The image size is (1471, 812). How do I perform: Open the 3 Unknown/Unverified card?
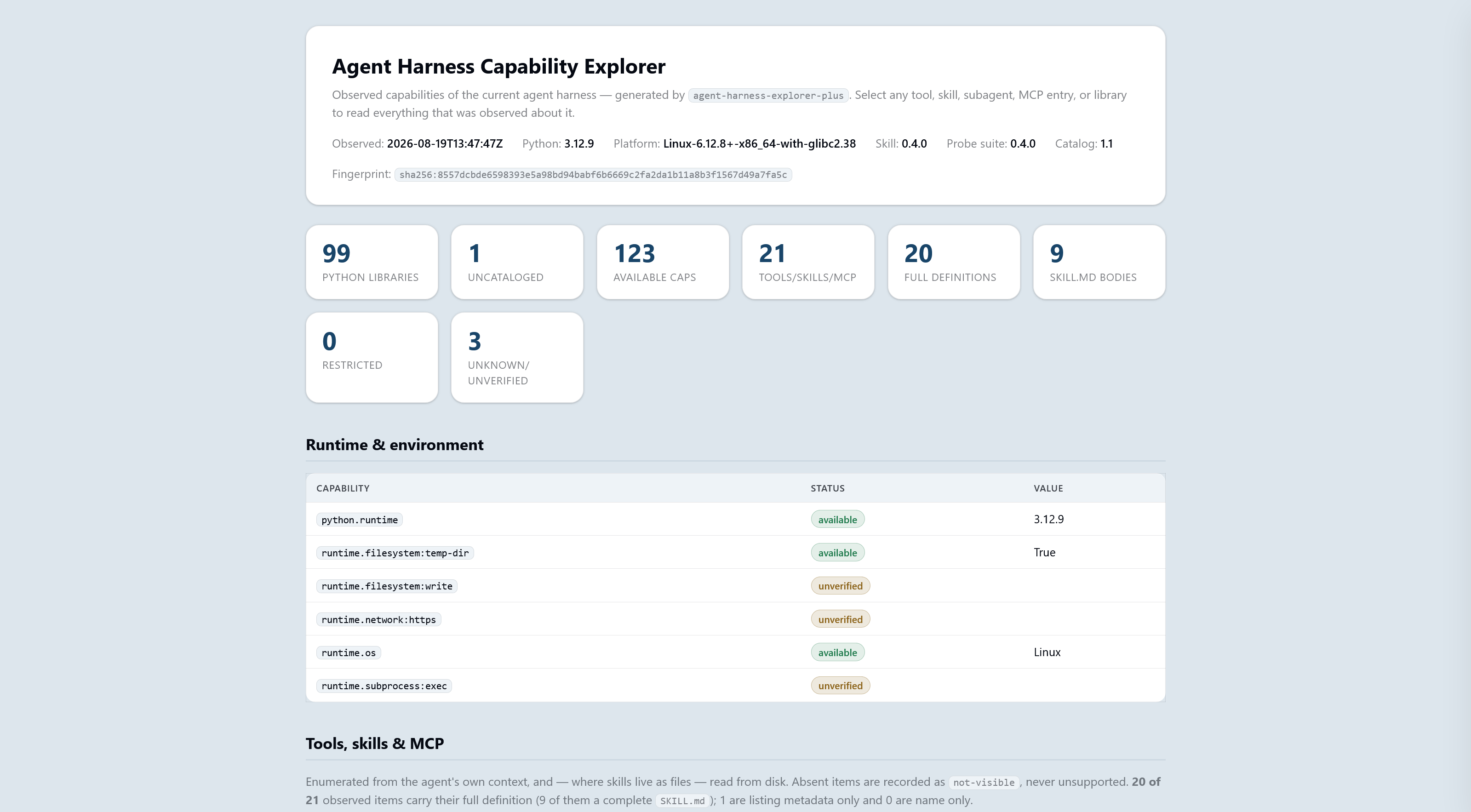point(517,357)
